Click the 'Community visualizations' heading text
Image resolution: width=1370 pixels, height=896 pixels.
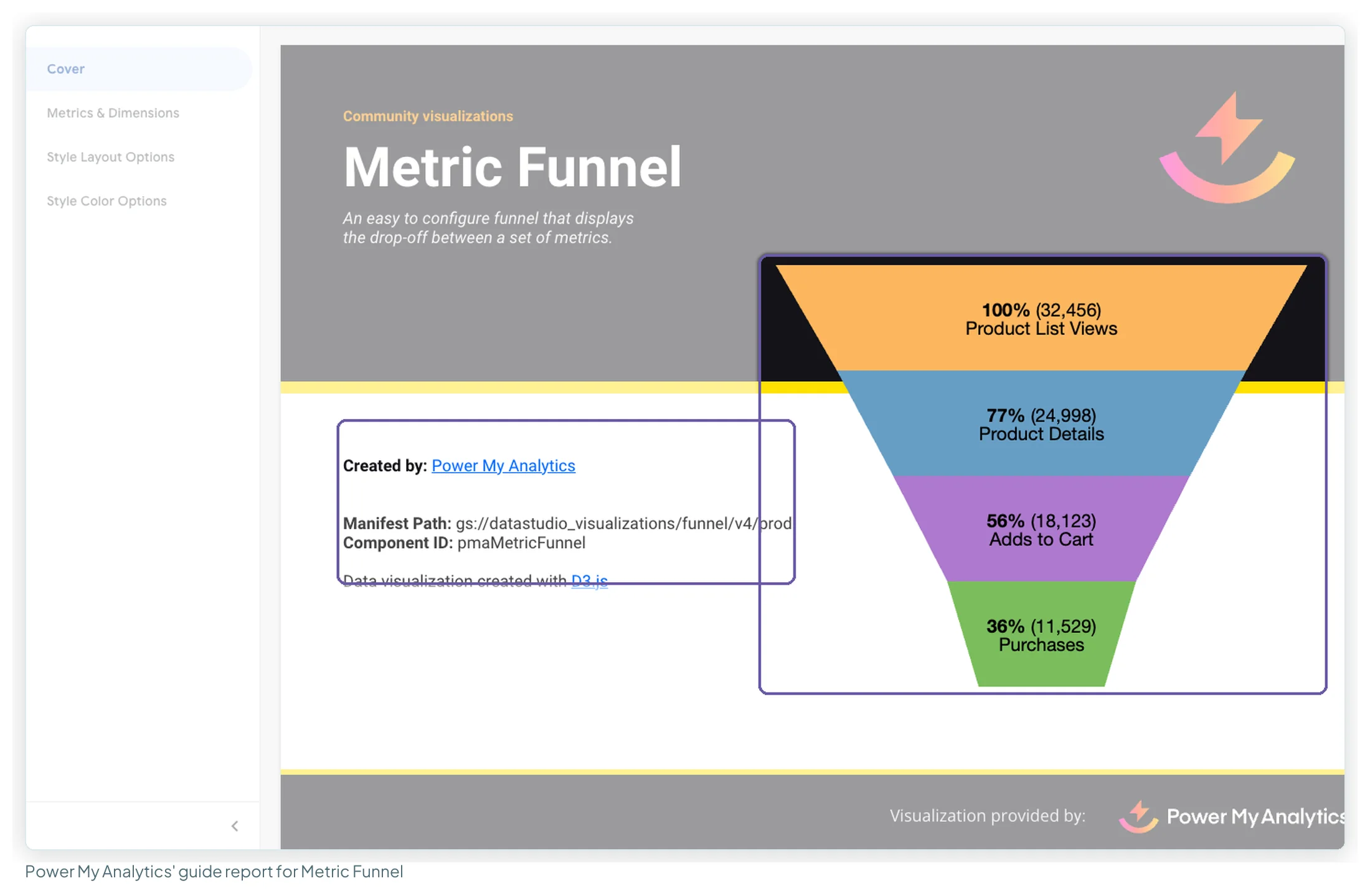pos(428,116)
